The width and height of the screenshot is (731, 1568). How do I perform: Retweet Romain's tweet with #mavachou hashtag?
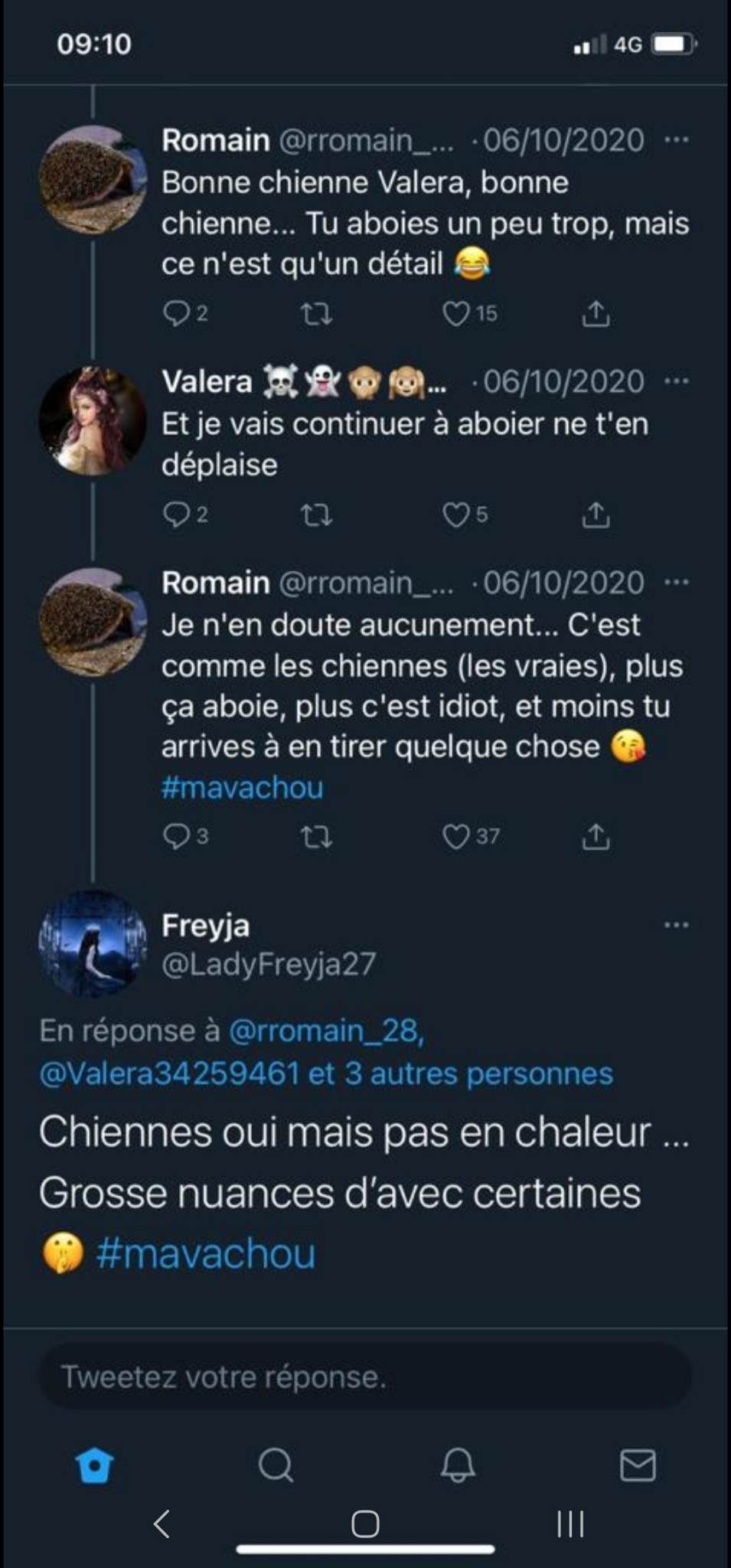(316, 837)
